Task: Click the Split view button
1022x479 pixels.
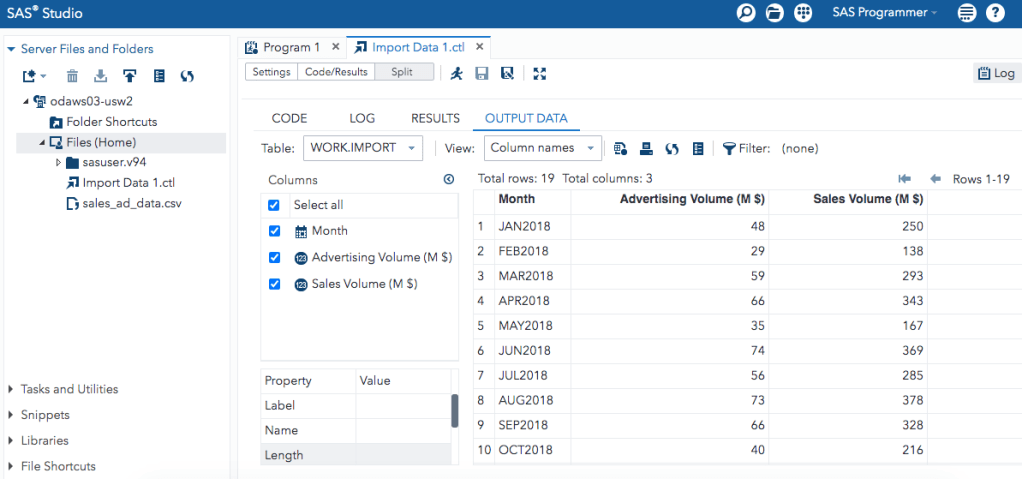Action: tap(403, 72)
